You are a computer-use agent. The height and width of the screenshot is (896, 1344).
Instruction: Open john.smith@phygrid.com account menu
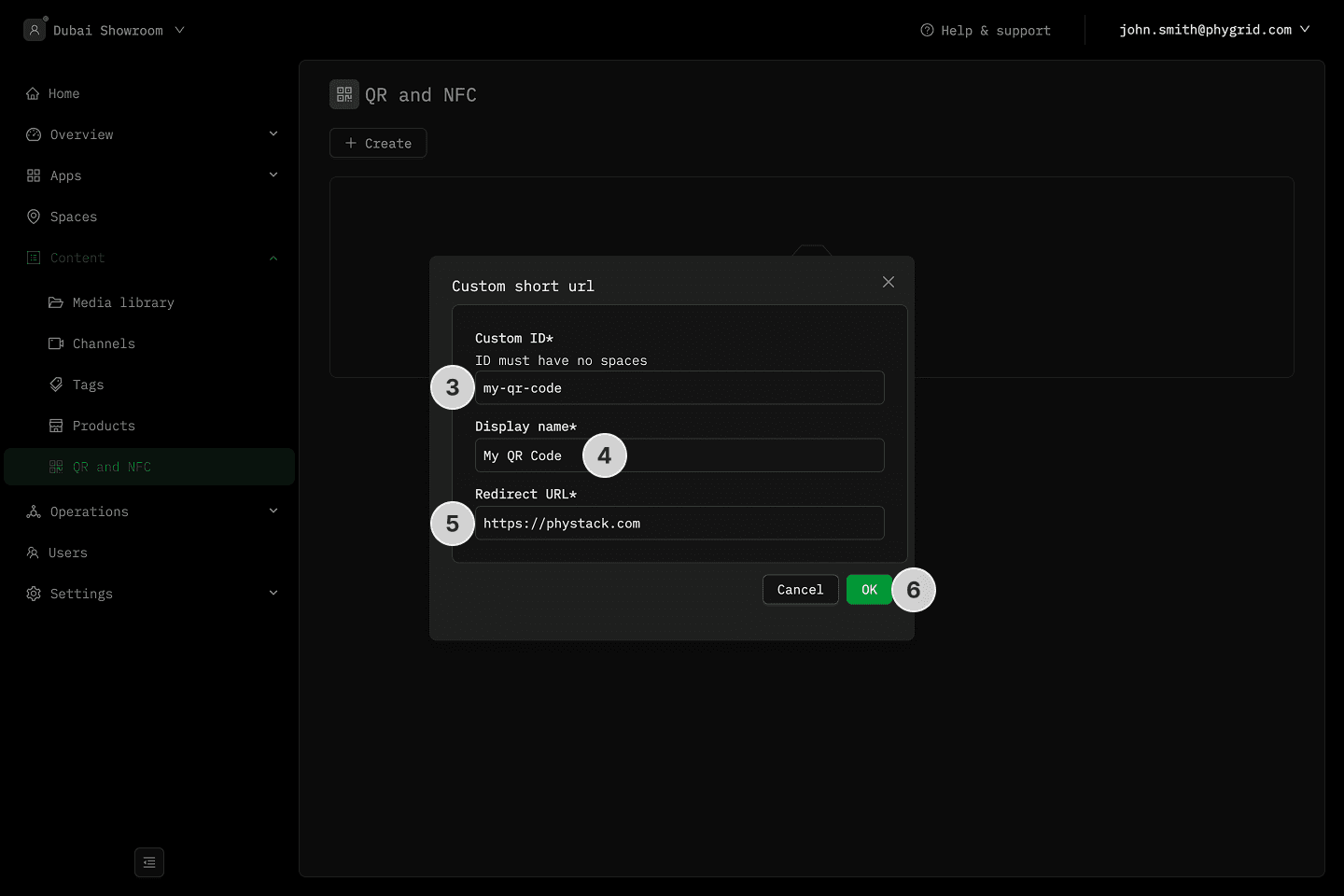(x=1214, y=30)
